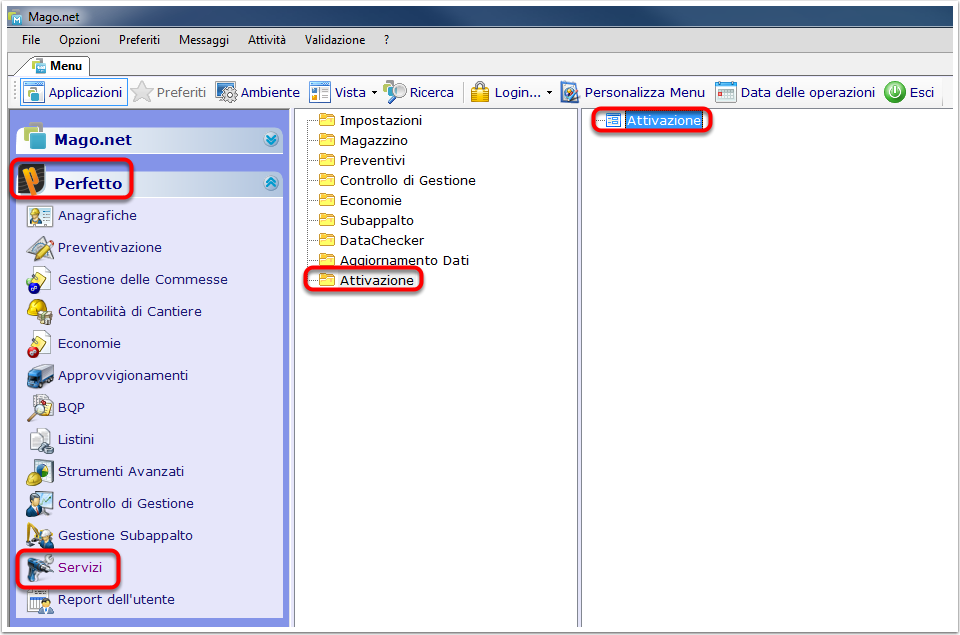Click the Mago.net application logo icon

pyautogui.click(x=34, y=137)
